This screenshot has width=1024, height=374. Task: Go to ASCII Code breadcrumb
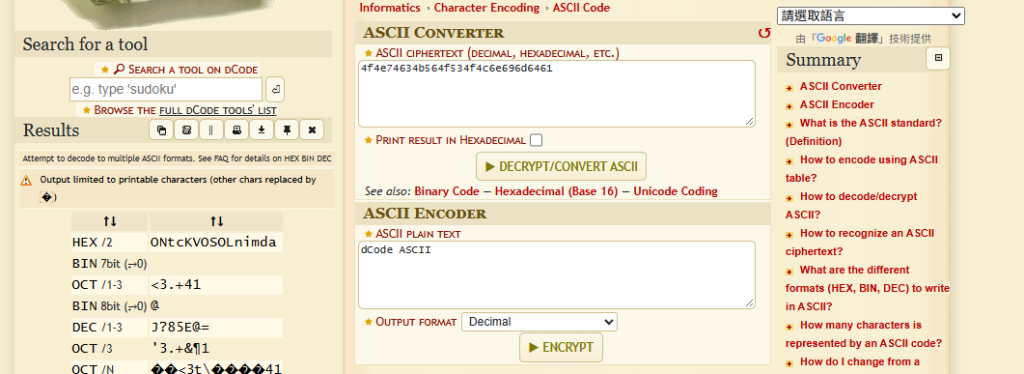click(x=581, y=8)
